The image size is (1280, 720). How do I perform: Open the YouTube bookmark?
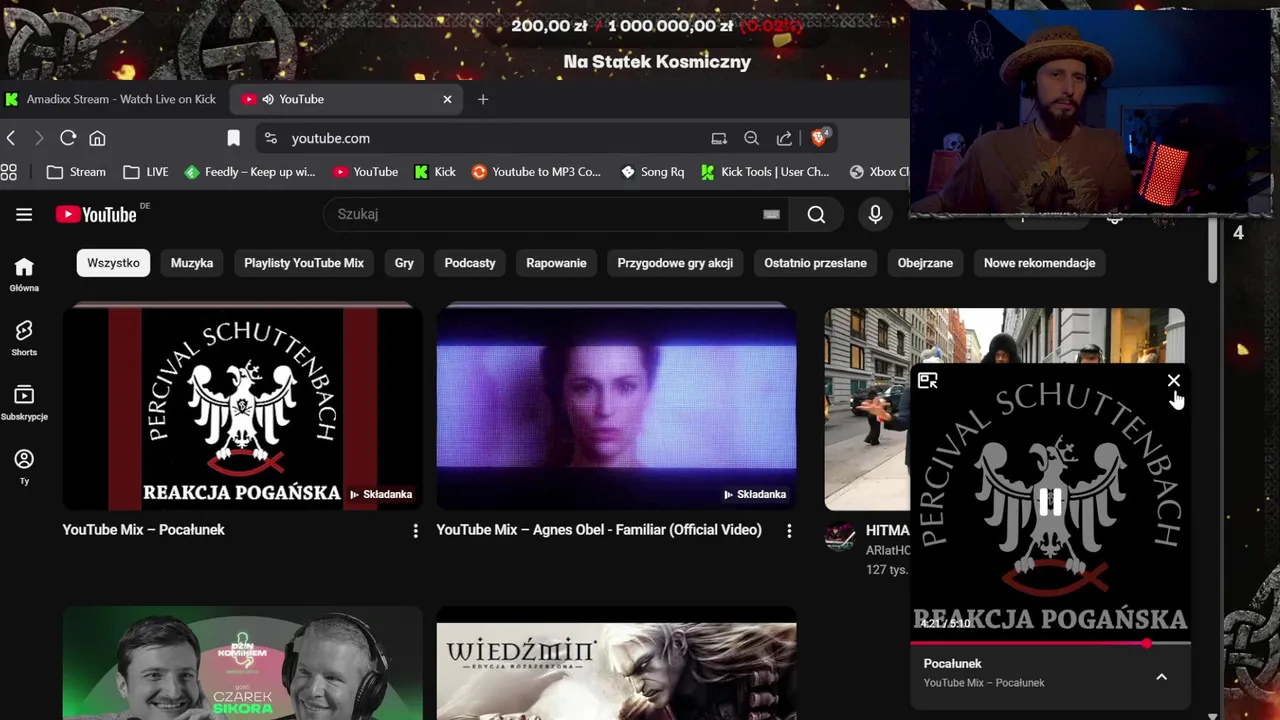(x=365, y=172)
